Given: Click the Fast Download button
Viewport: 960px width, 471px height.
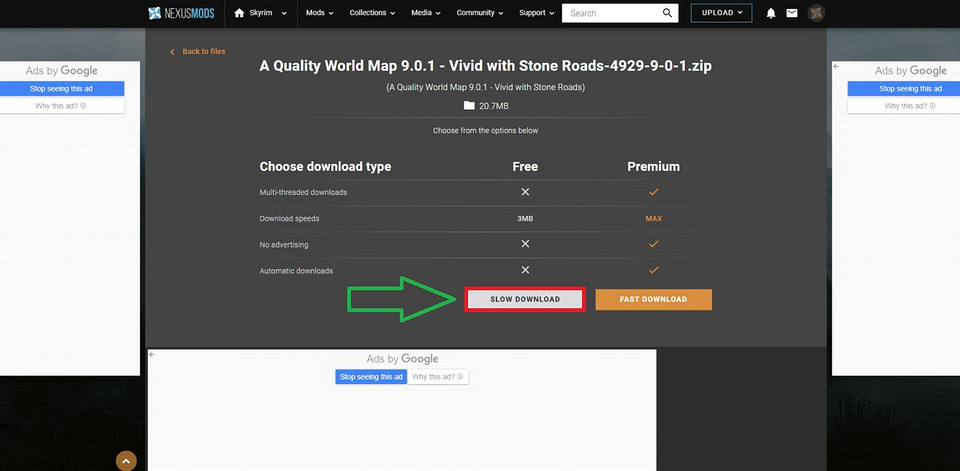Looking at the screenshot, I should click(x=653, y=299).
